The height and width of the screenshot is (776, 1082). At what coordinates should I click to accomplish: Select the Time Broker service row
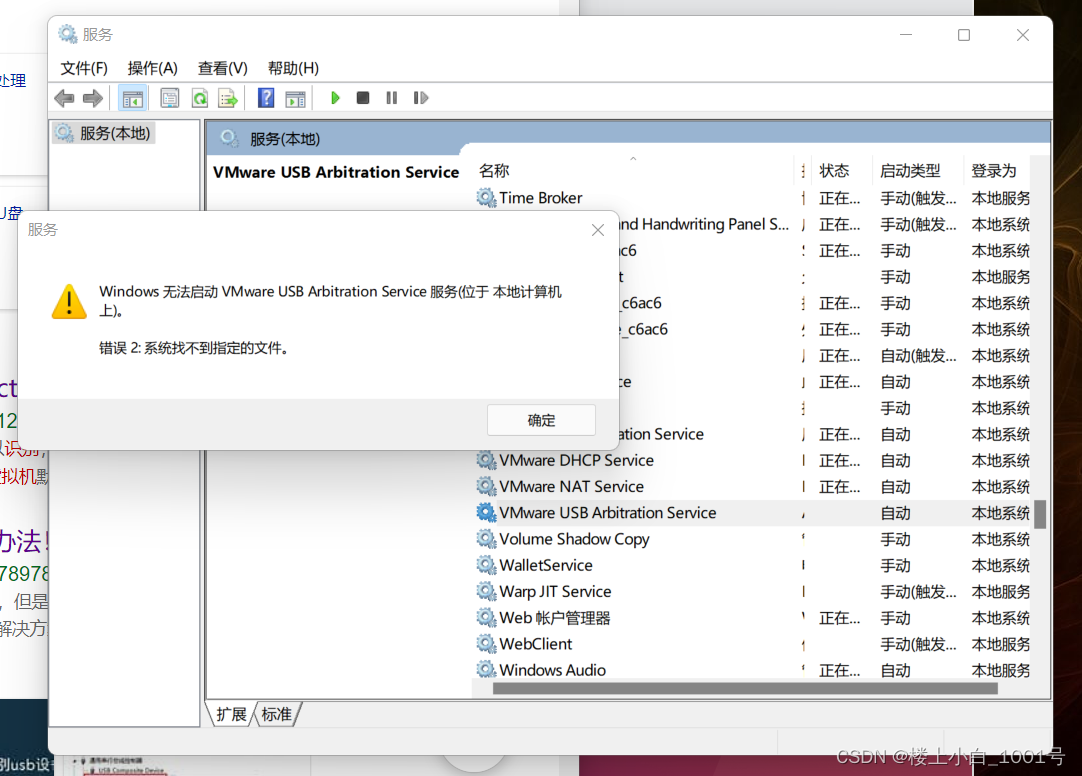pyautogui.click(x=752, y=198)
